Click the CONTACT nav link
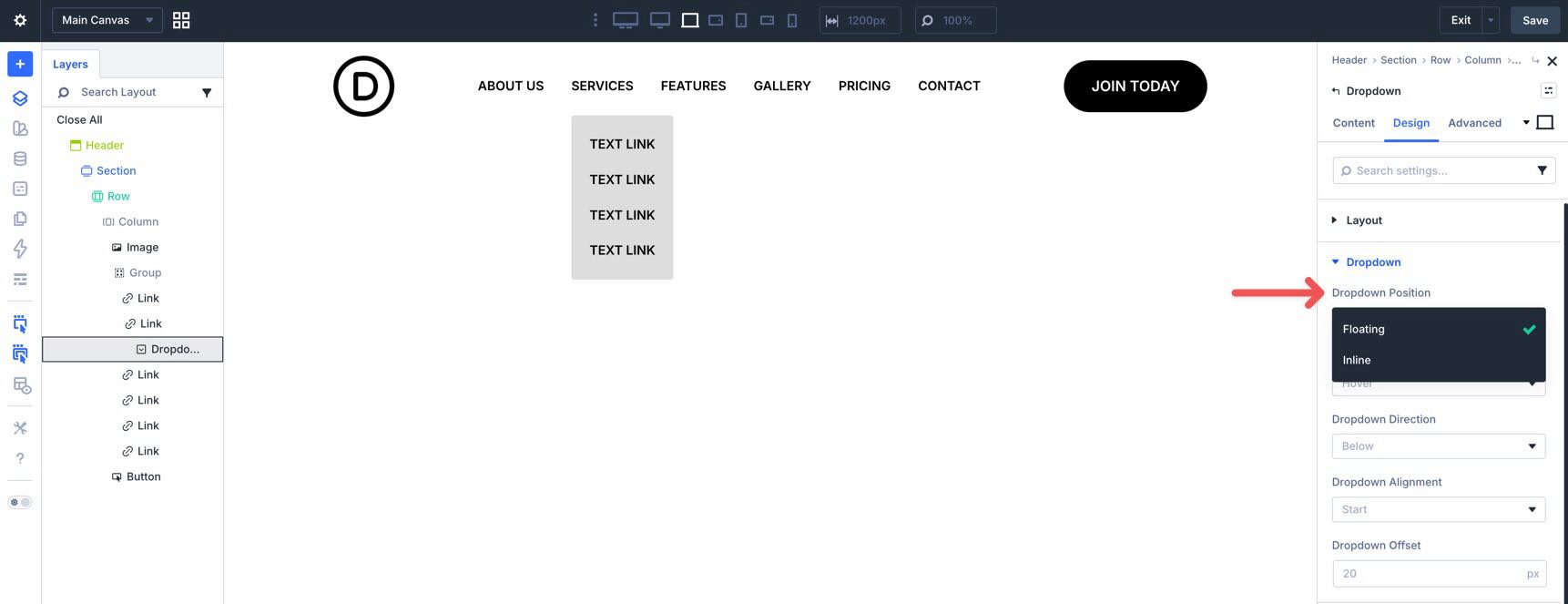This screenshot has height=604, width=1568. 949,86
